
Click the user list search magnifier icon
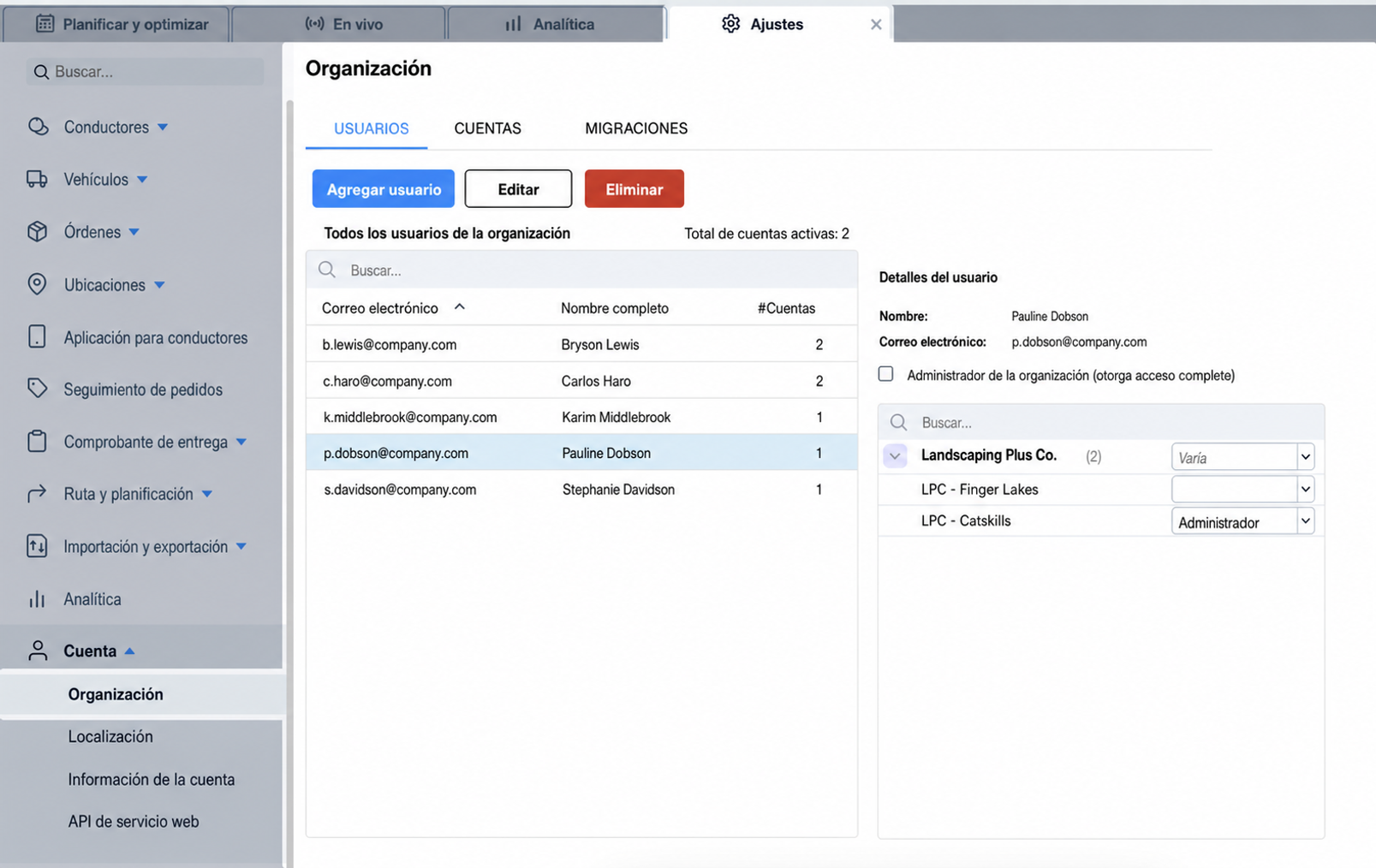(327, 270)
